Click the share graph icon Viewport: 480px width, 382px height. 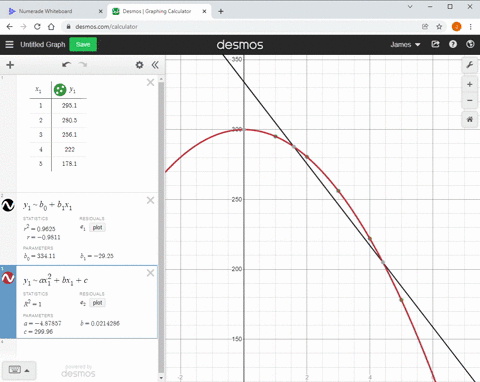click(435, 44)
